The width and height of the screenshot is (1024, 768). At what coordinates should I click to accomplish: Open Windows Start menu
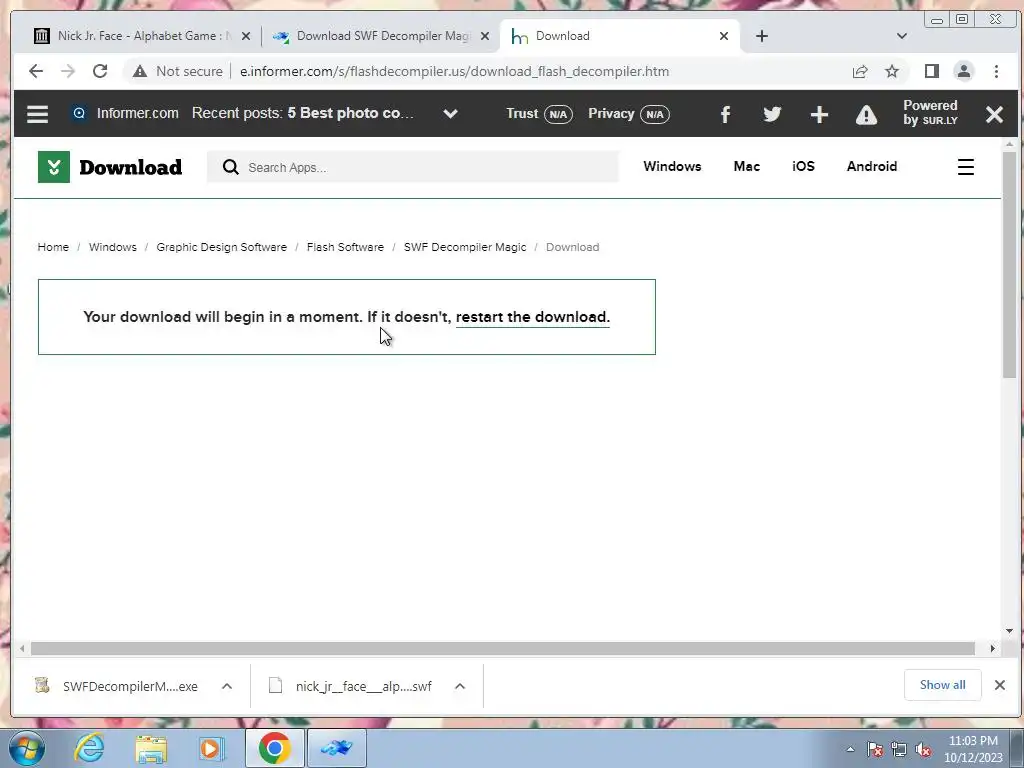(x=27, y=748)
